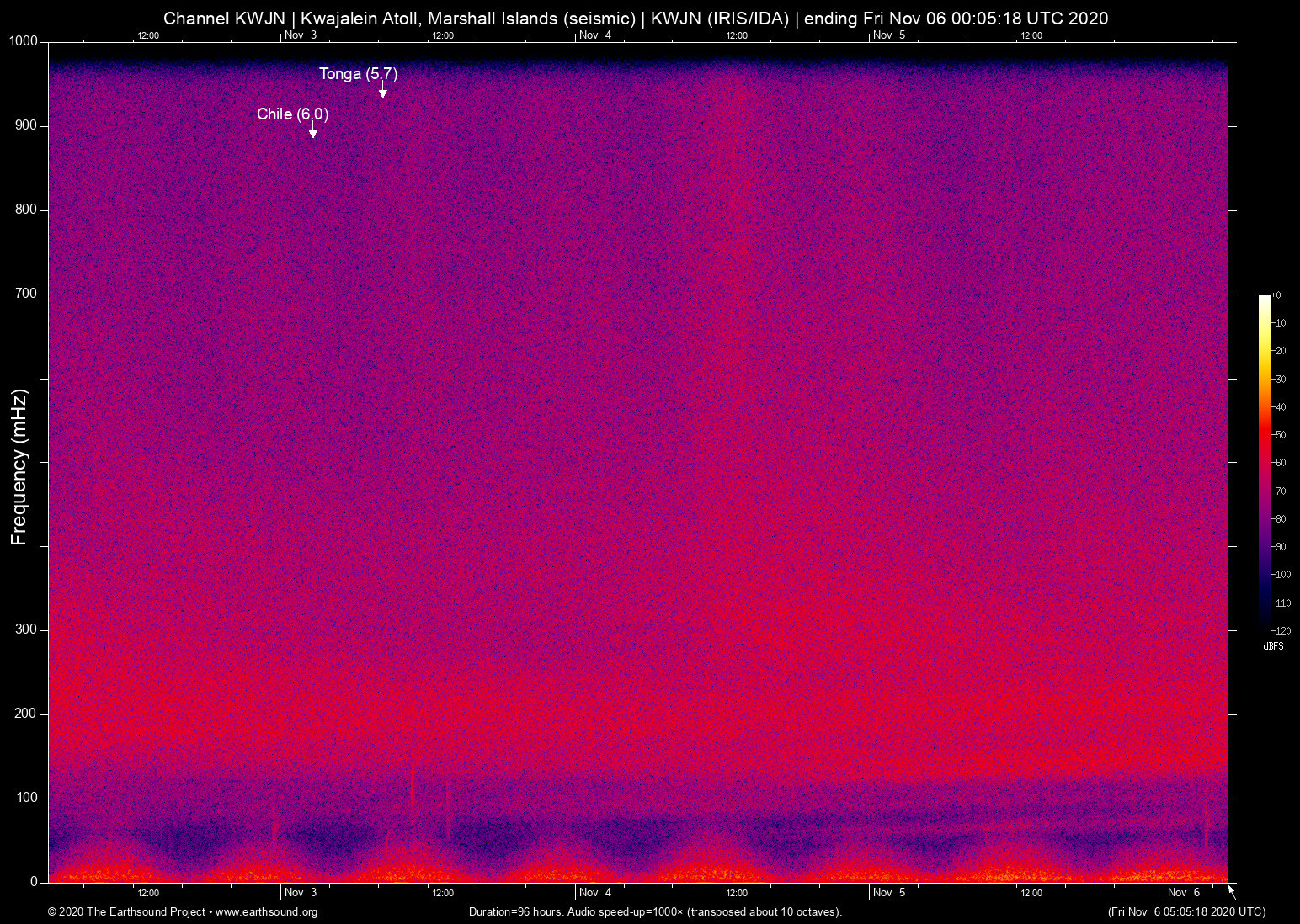This screenshot has height=924, width=1300.
Task: Select arrow marker below Tonga (5.7) label
Action: [x=382, y=91]
